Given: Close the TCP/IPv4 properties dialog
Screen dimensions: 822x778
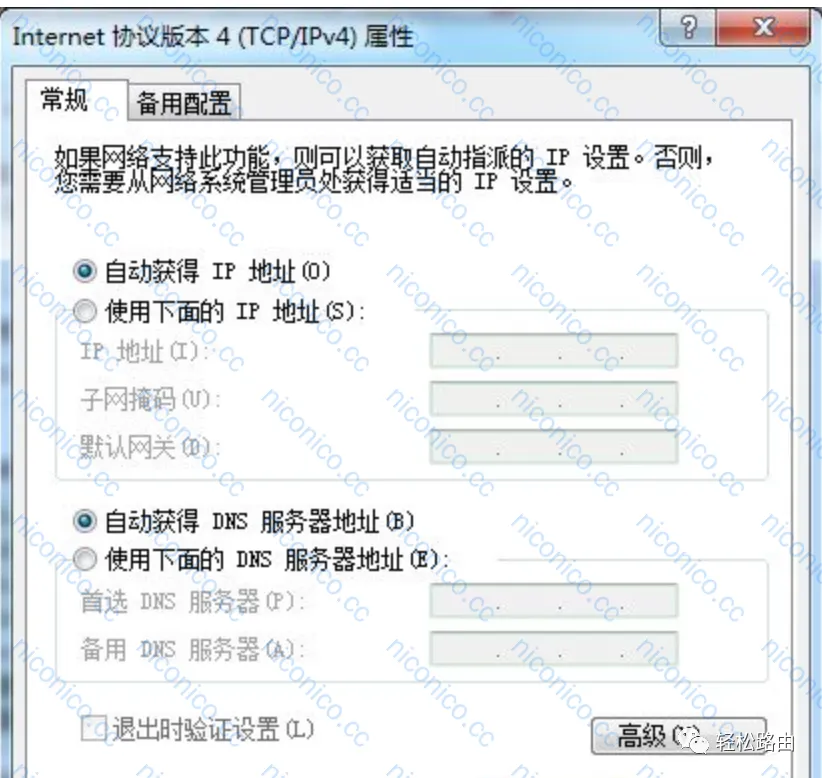Looking at the screenshot, I should 763,28.
